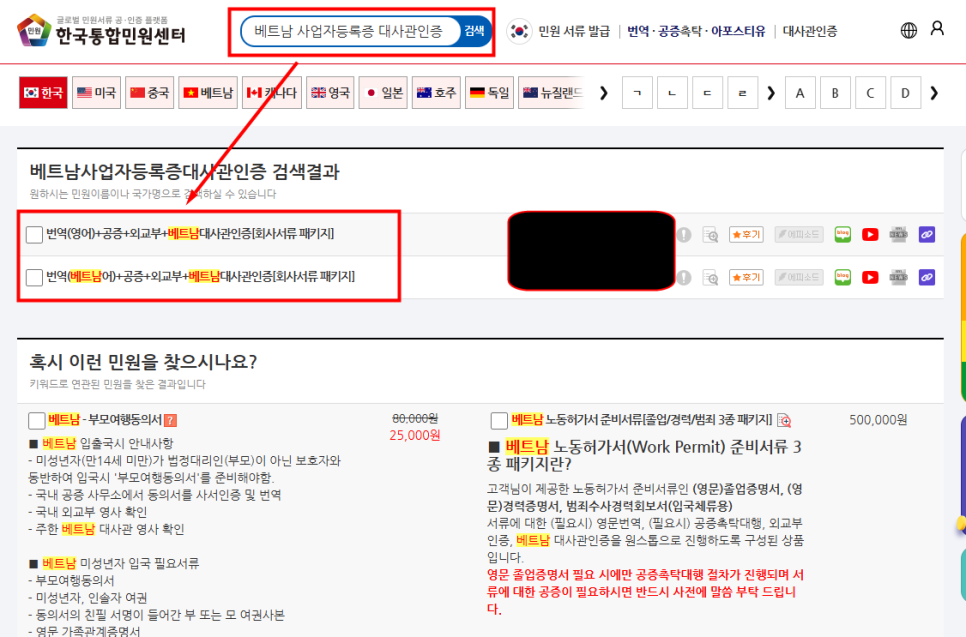Select the 미국 country tab

96,93
